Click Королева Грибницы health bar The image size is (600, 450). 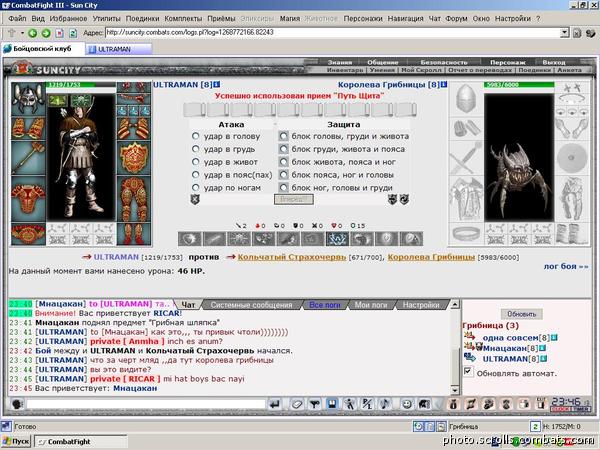coord(519,85)
